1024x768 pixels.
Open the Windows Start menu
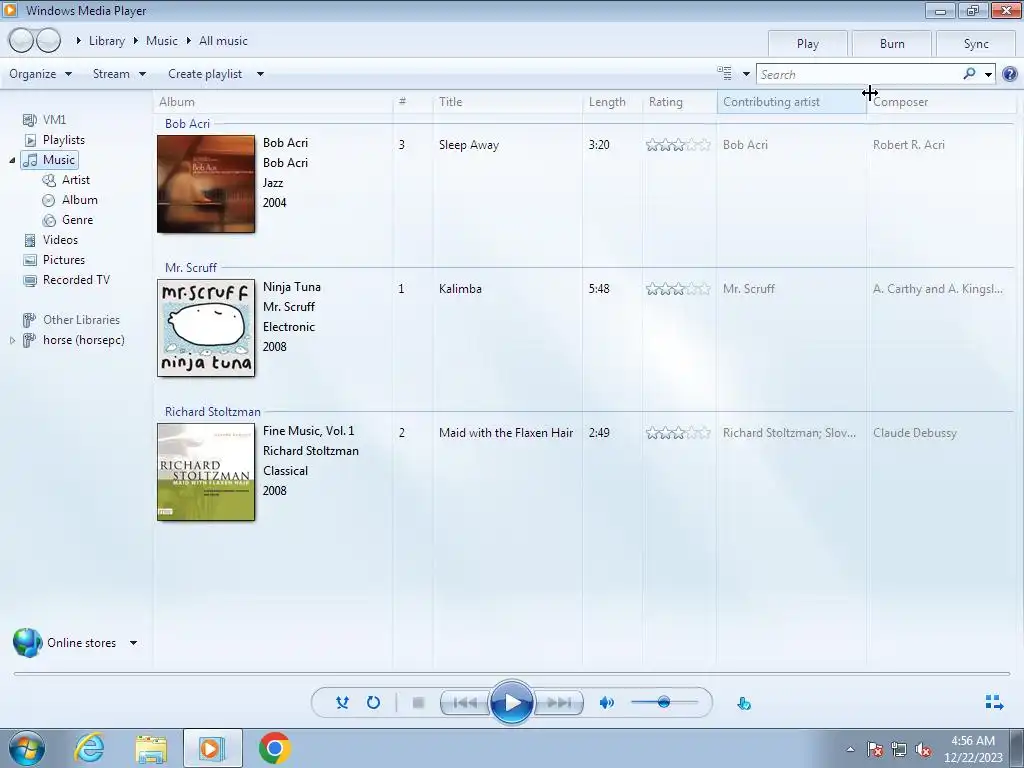(x=27, y=748)
